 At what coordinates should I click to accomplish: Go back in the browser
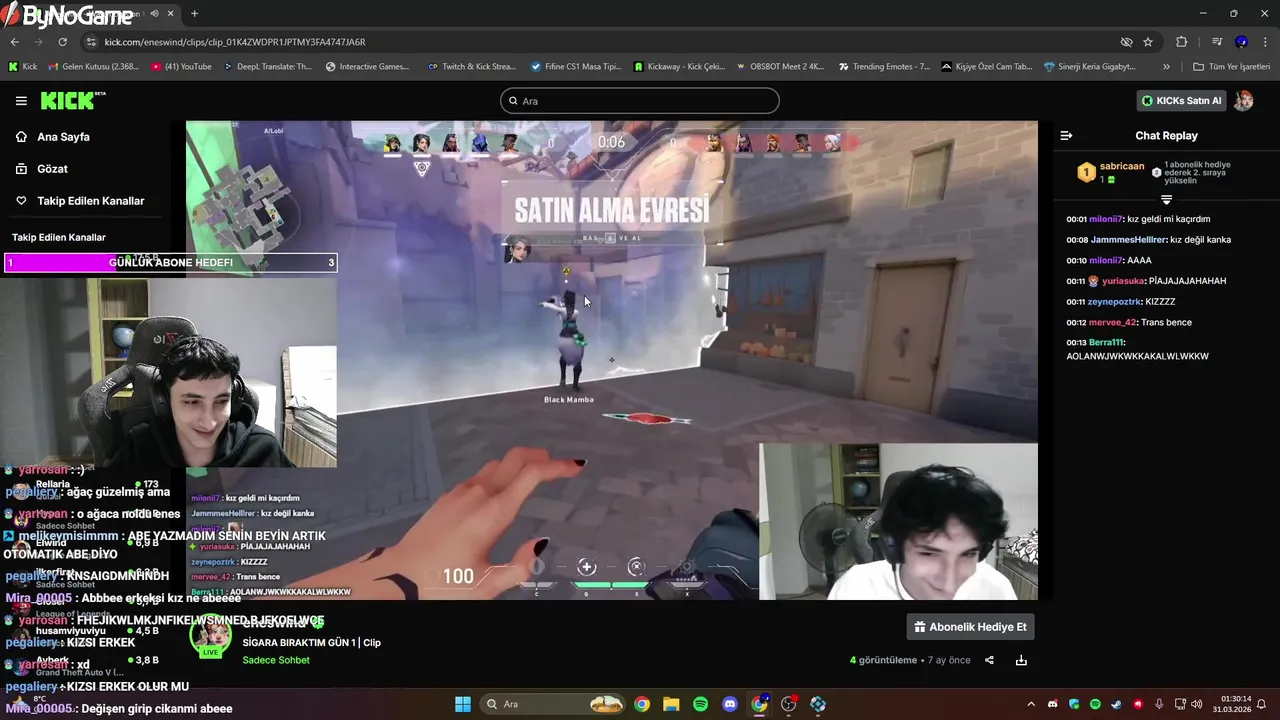click(14, 42)
